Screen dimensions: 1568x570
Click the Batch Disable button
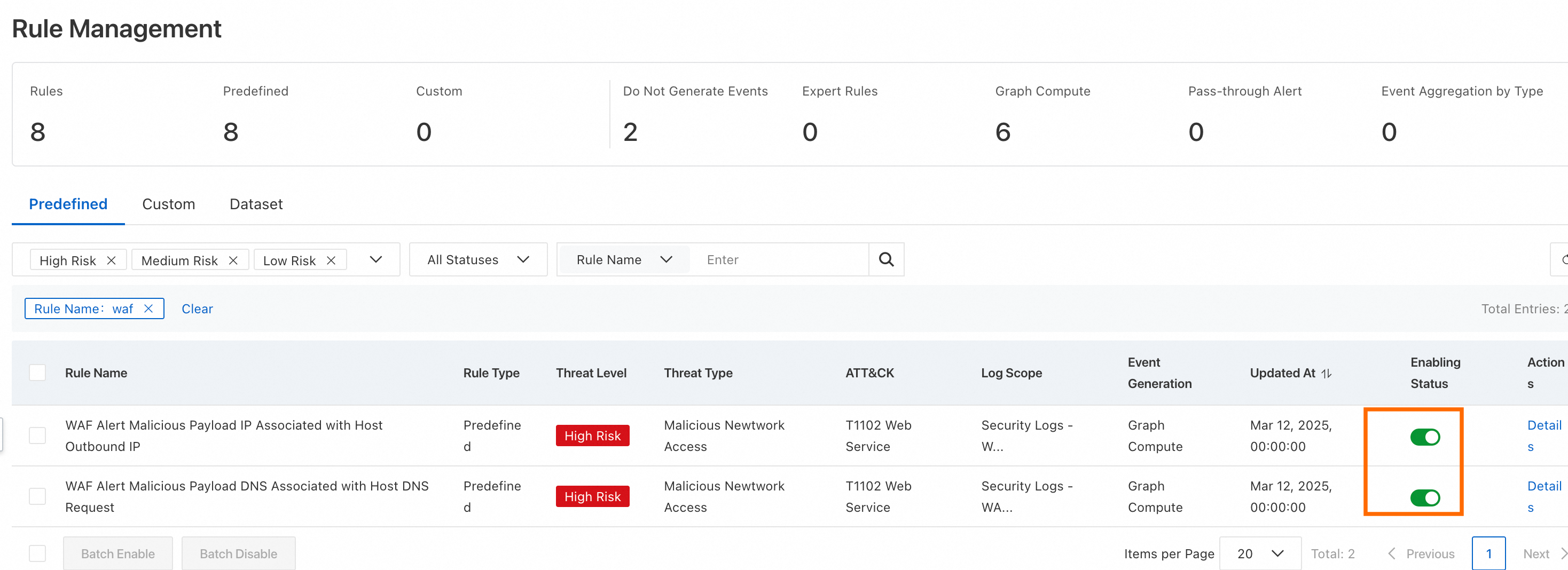click(x=239, y=553)
